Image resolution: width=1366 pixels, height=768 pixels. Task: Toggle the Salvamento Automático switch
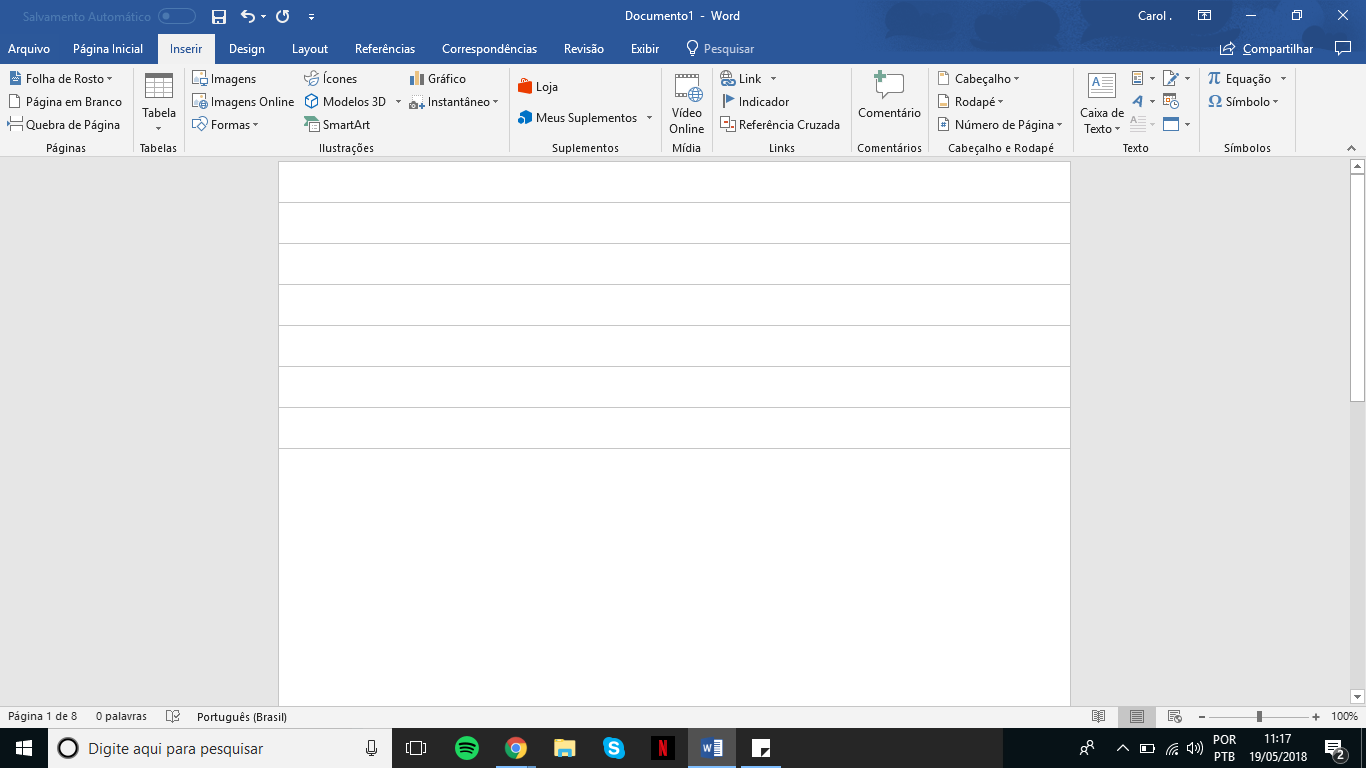[177, 16]
